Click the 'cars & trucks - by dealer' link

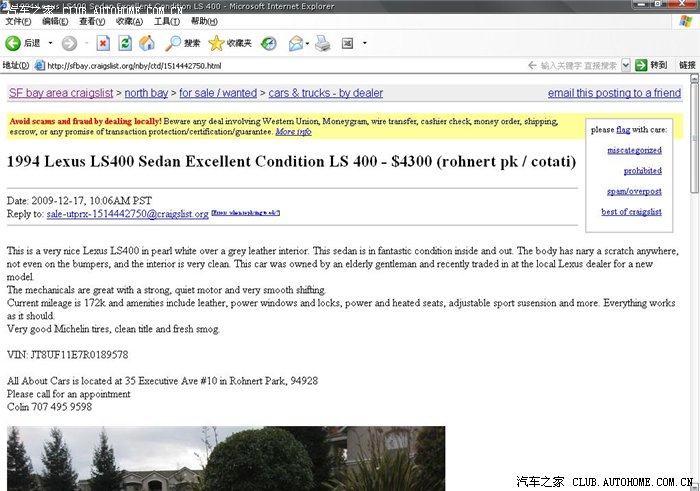tap(325, 93)
